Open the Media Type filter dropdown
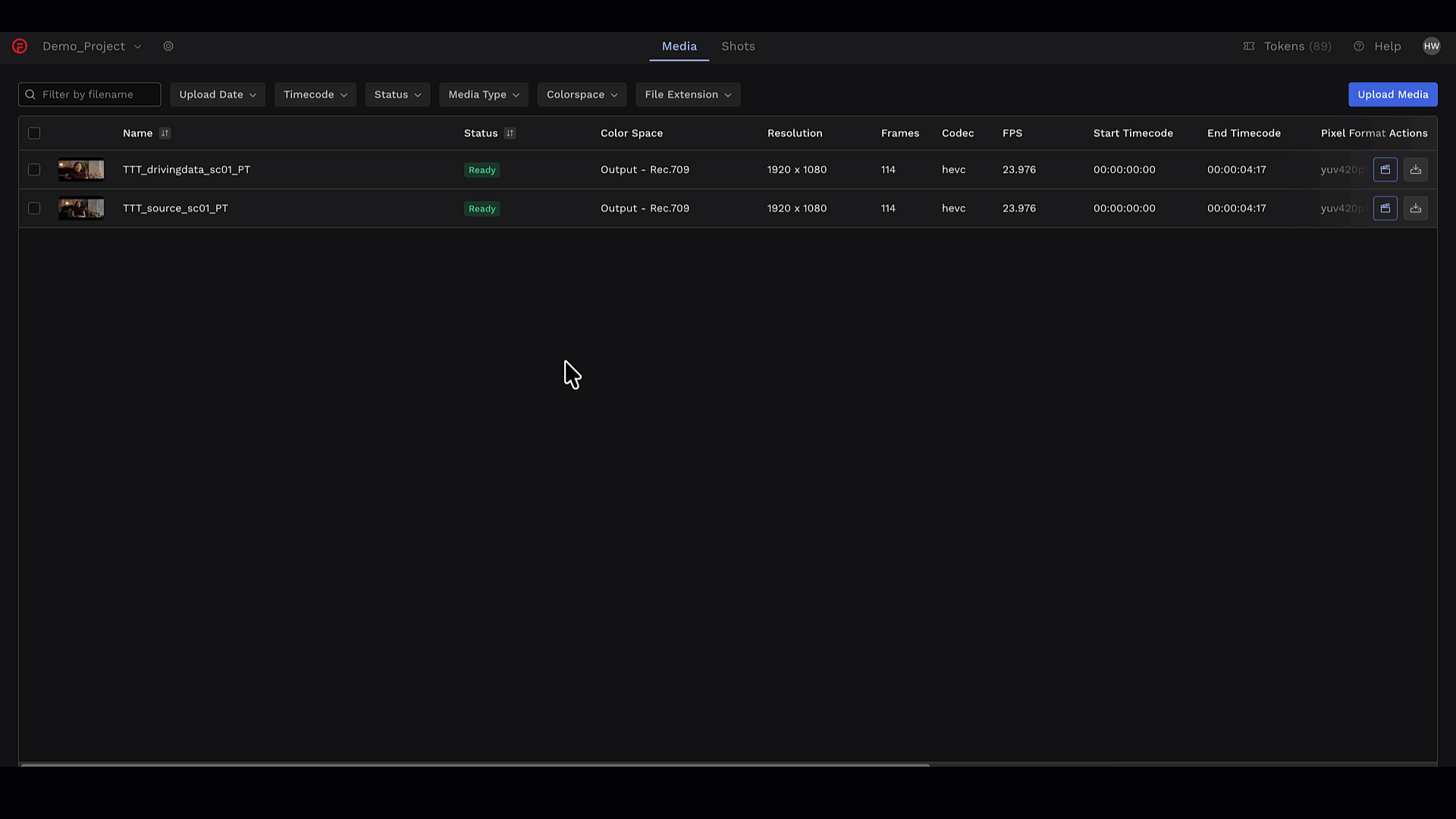 point(483,95)
